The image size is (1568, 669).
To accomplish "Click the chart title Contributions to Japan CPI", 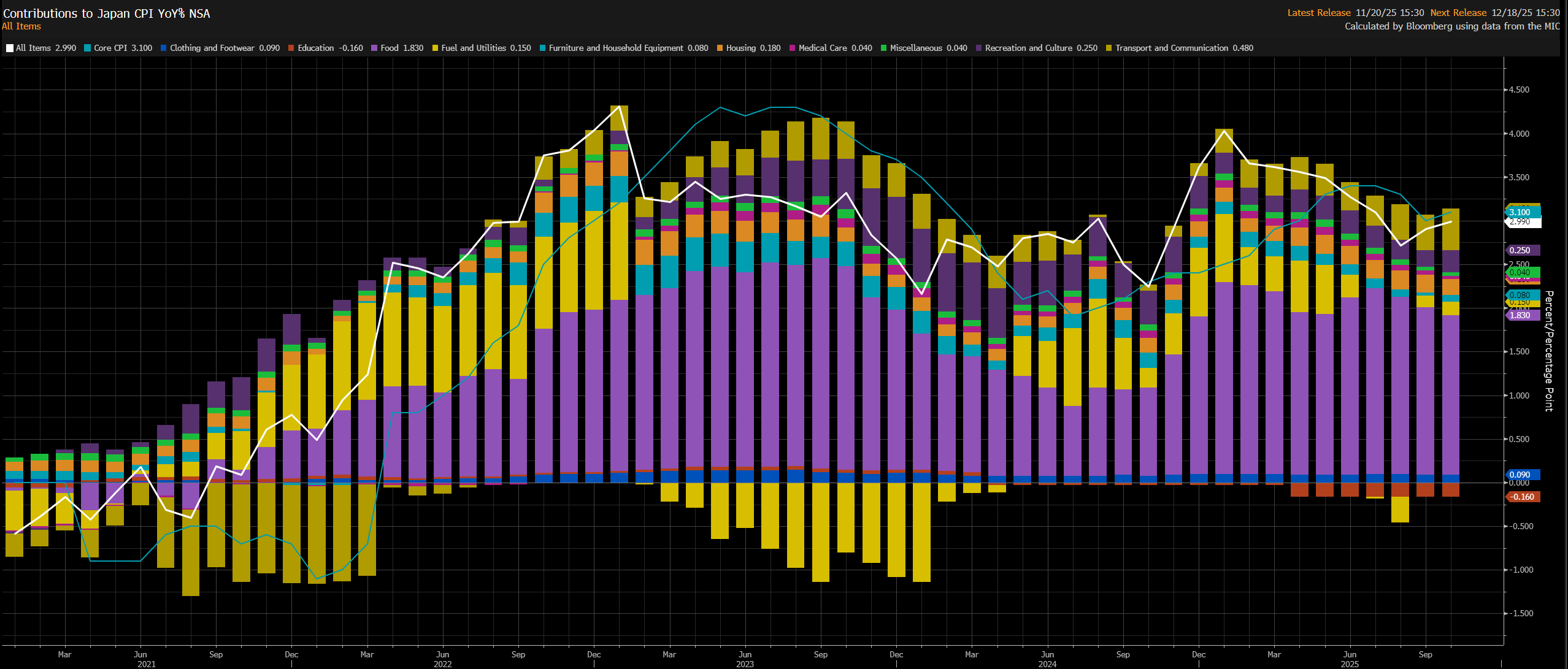I will tap(106, 13).
